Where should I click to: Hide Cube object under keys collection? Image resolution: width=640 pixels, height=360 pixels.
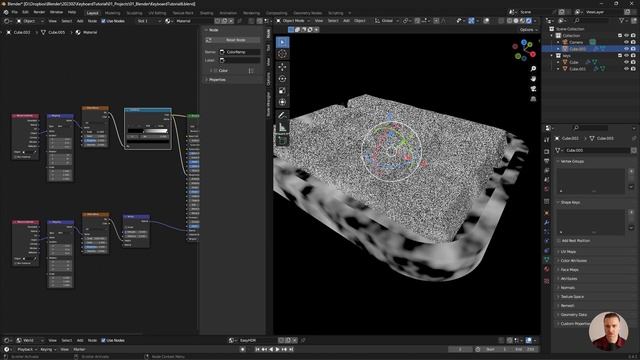tap(627, 62)
